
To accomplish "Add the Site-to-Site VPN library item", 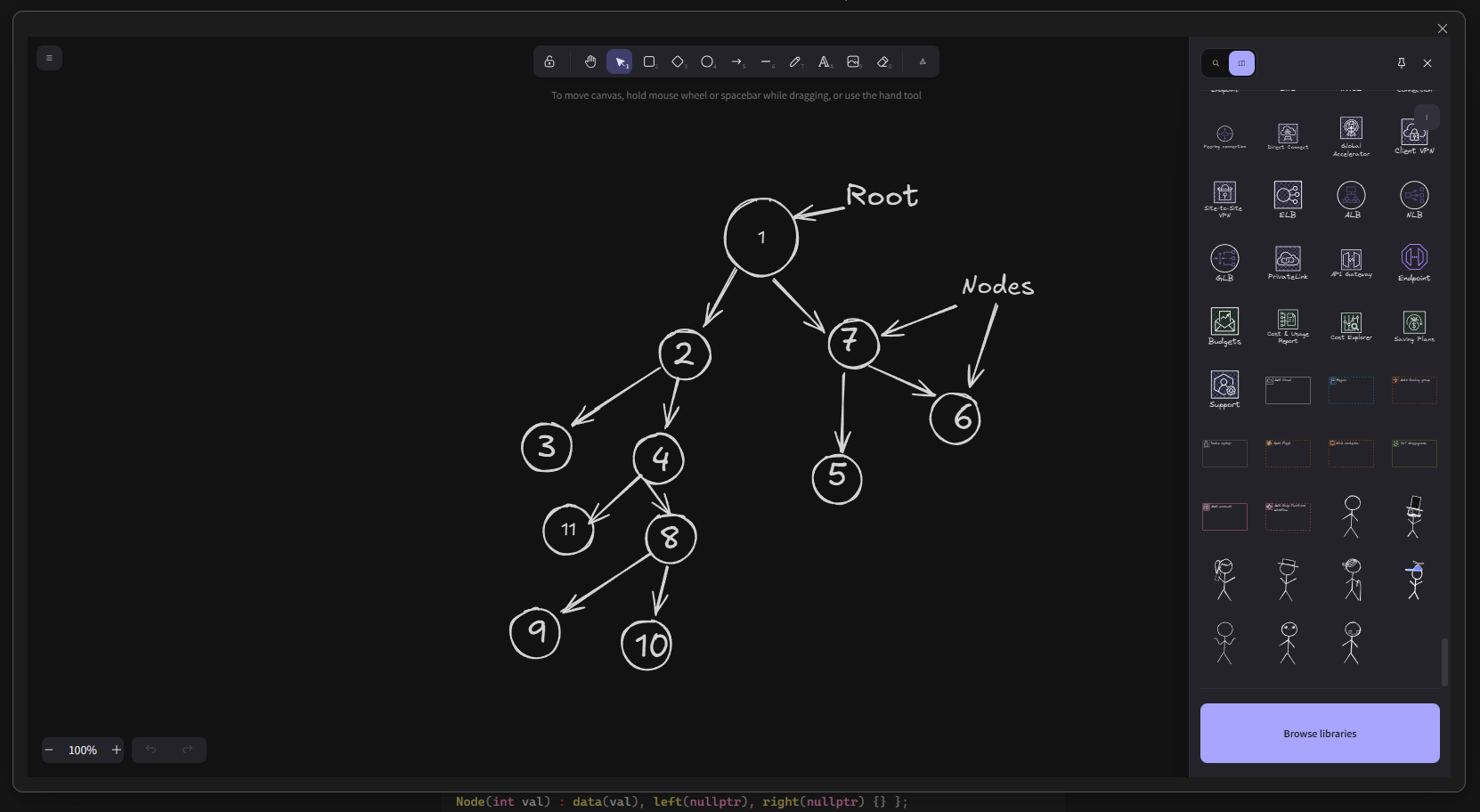I will coord(1224,199).
